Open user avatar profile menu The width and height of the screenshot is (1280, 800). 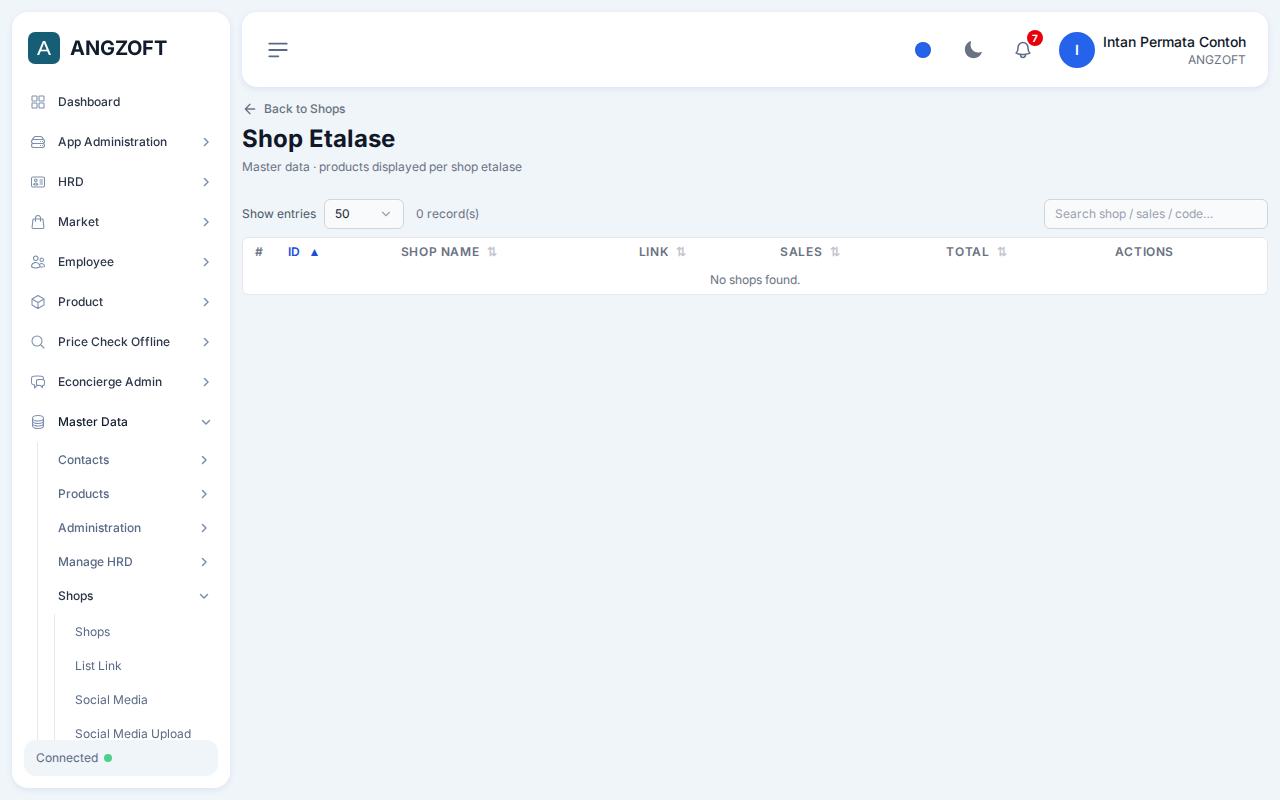(1077, 50)
